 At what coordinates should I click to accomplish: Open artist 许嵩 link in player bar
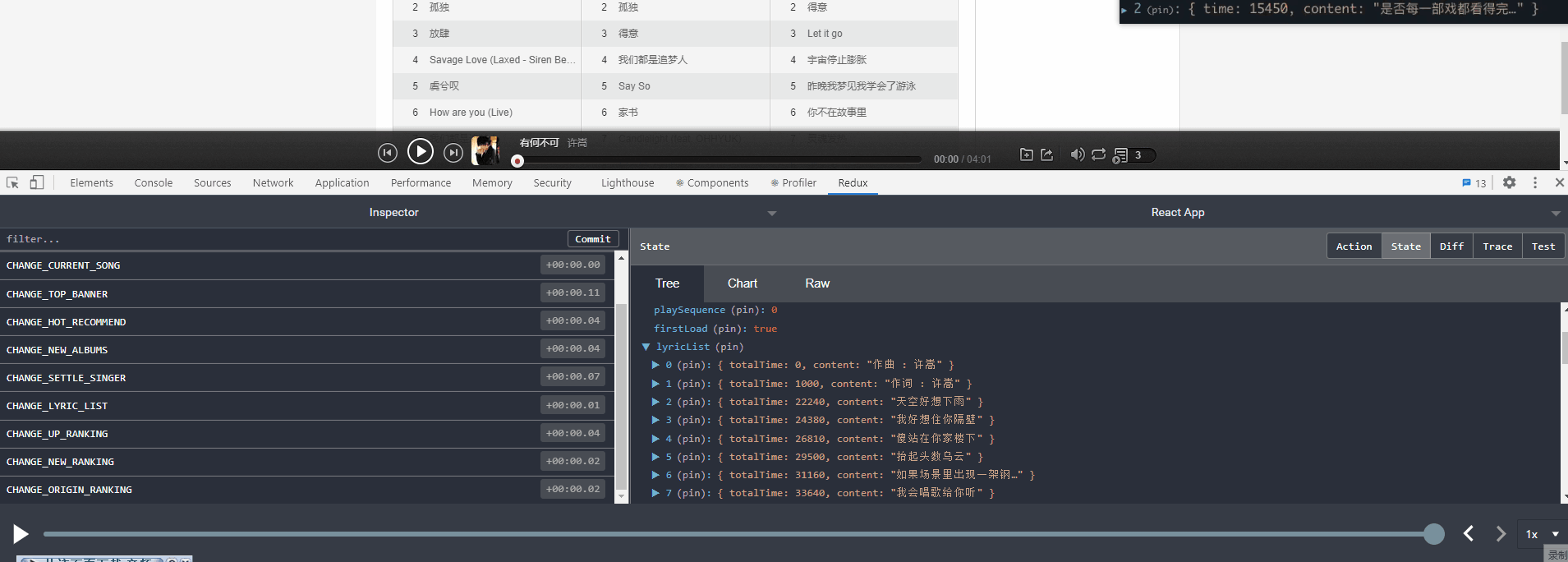(x=577, y=143)
